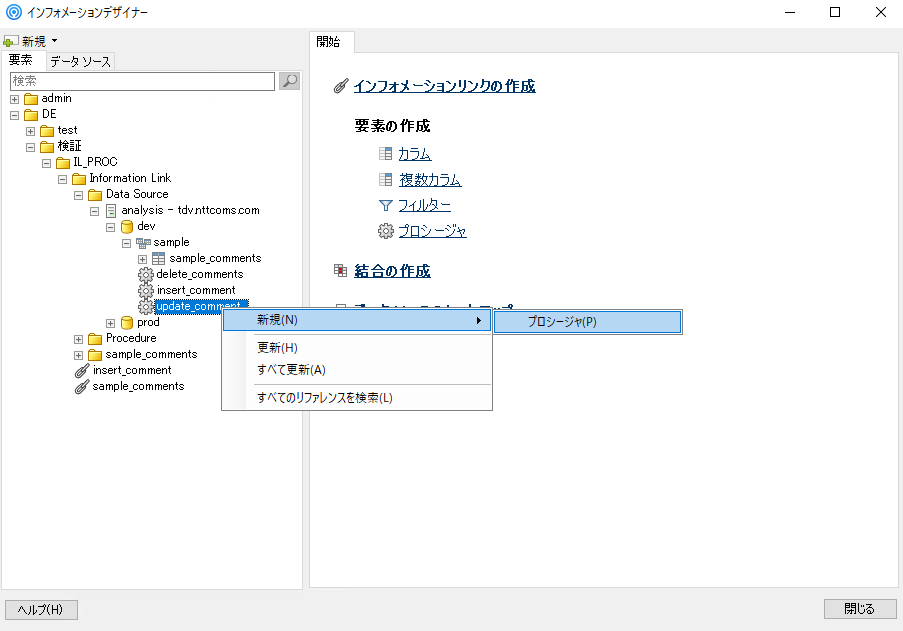Viewport: 903px width, 631px height.
Task: Open the カラム link
Action: point(415,154)
